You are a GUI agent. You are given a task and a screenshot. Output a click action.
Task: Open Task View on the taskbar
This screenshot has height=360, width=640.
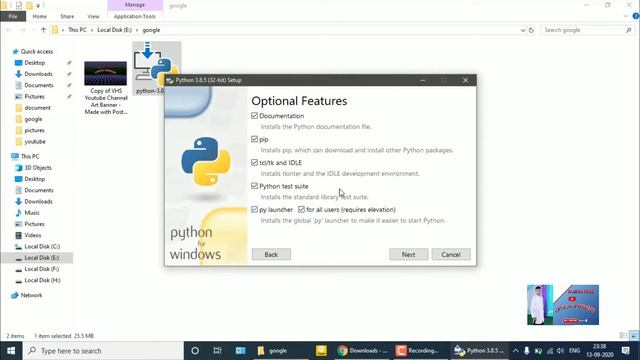coord(218,351)
